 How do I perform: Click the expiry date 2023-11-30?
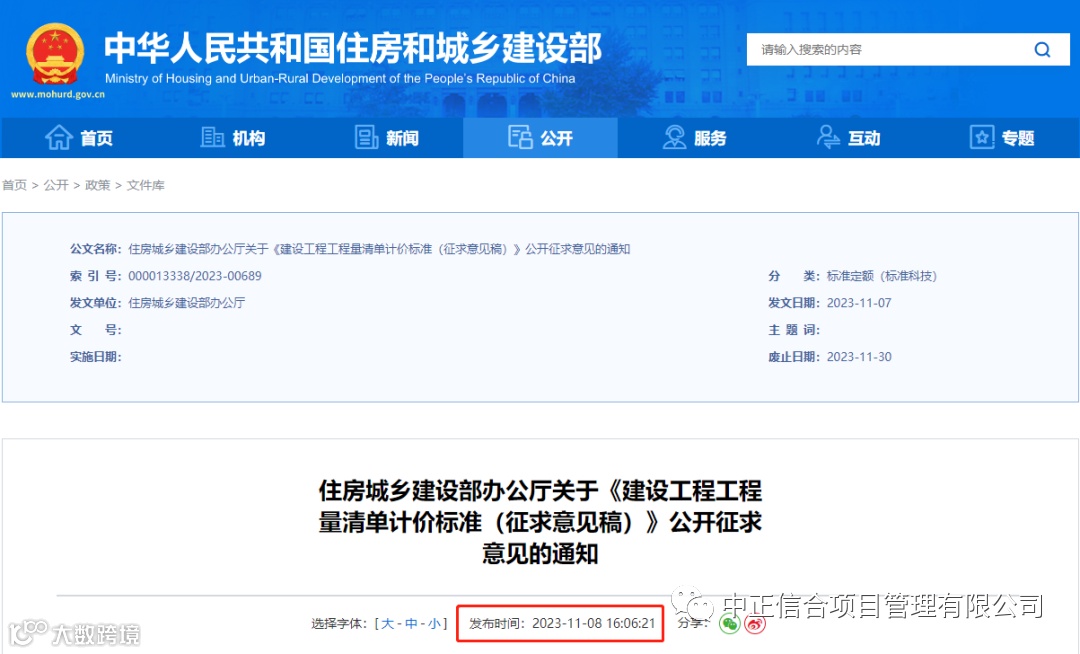859,357
